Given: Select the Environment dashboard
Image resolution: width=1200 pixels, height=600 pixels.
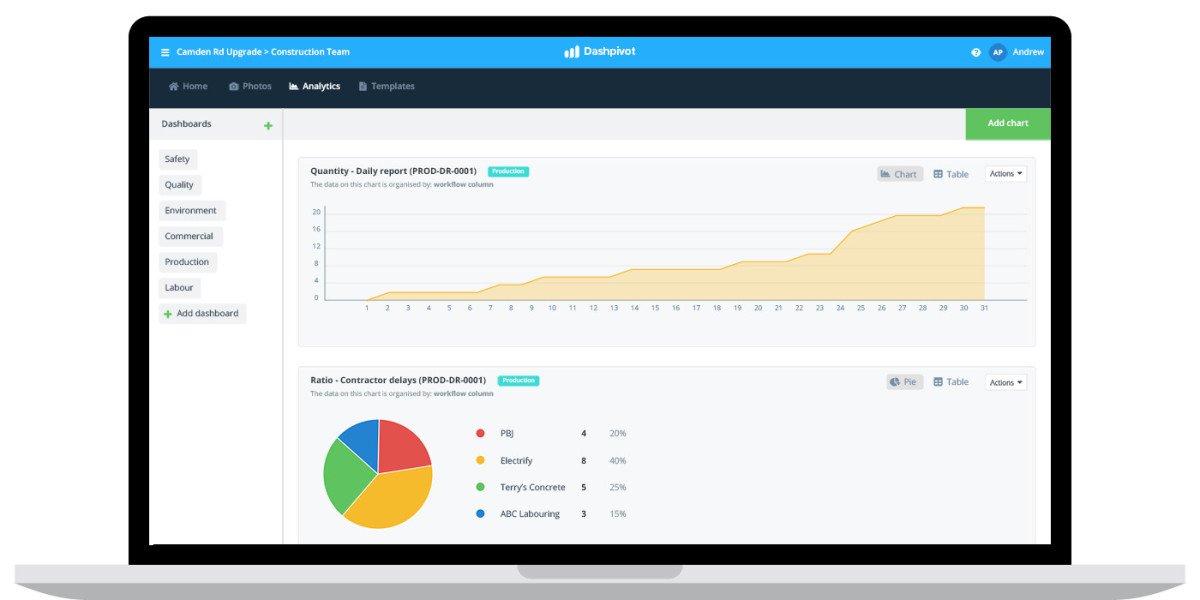Looking at the screenshot, I should coord(192,211).
